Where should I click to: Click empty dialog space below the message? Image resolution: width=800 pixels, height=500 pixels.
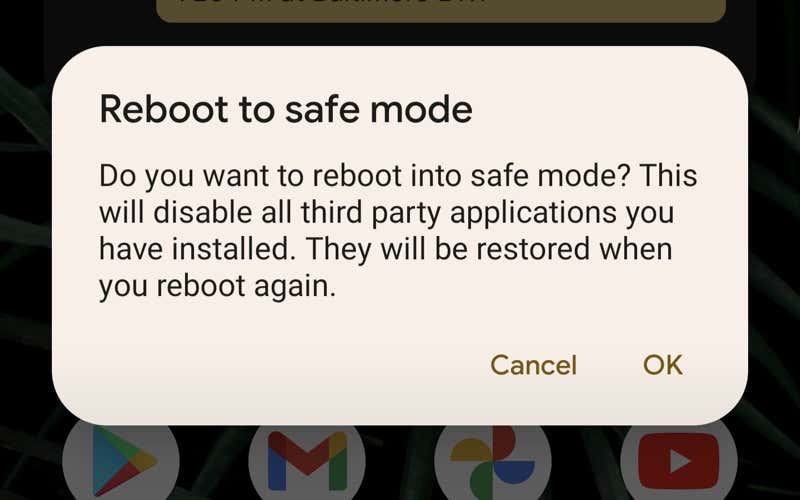(398, 324)
